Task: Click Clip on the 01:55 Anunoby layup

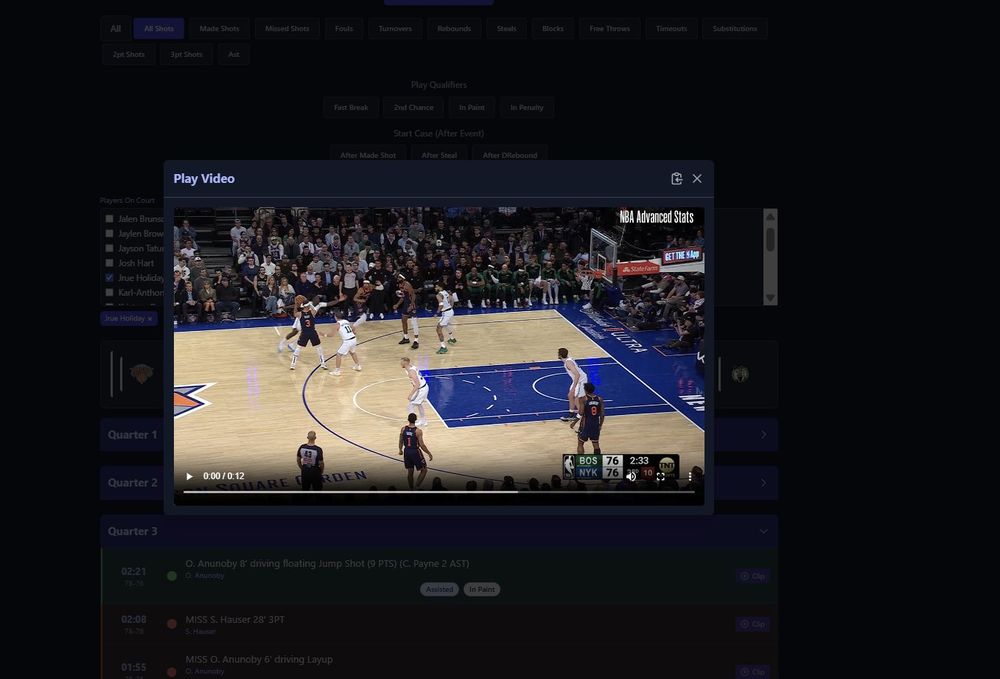Action: (753, 671)
